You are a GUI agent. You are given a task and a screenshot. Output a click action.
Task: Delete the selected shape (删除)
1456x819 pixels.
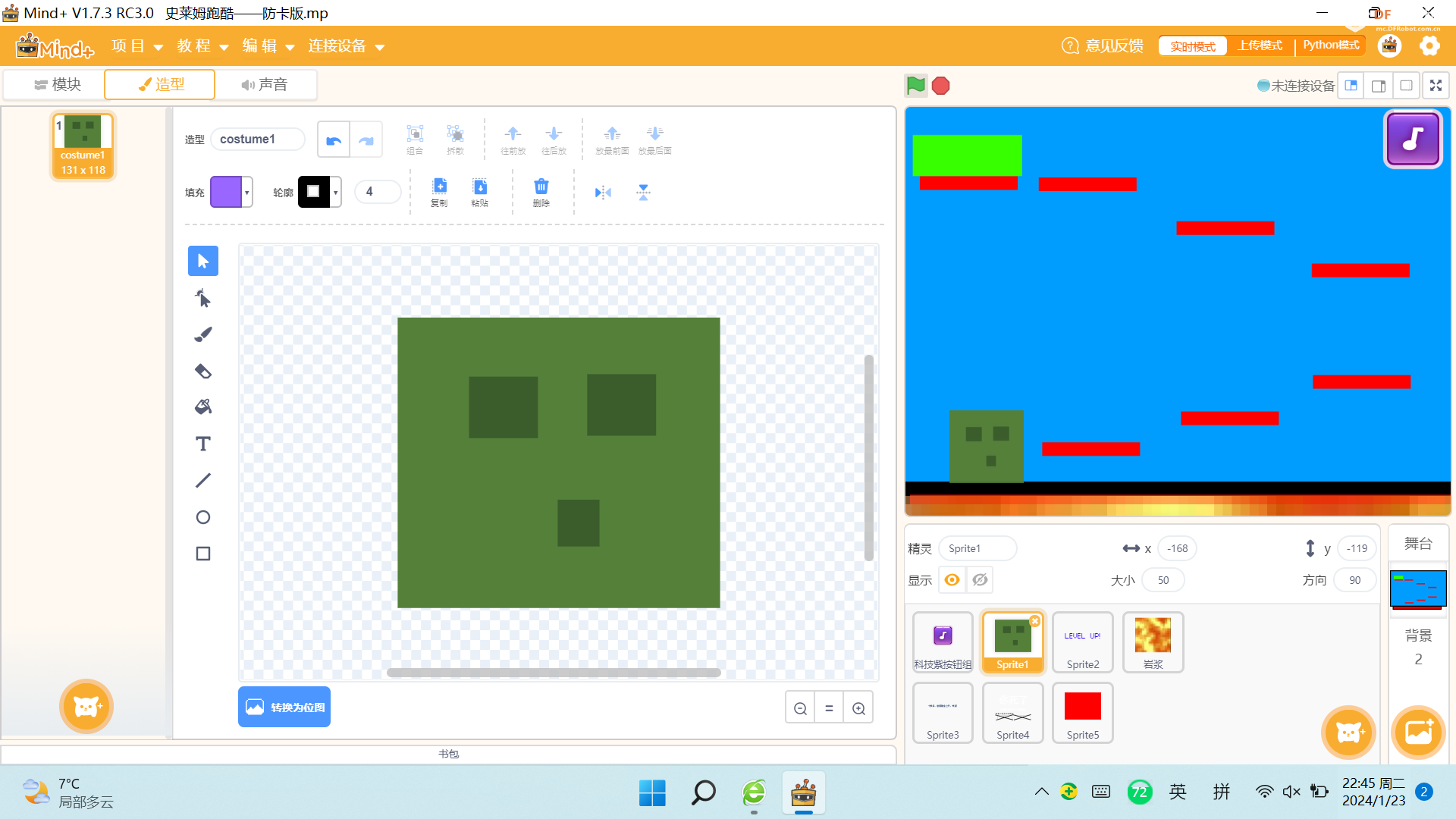point(541,192)
